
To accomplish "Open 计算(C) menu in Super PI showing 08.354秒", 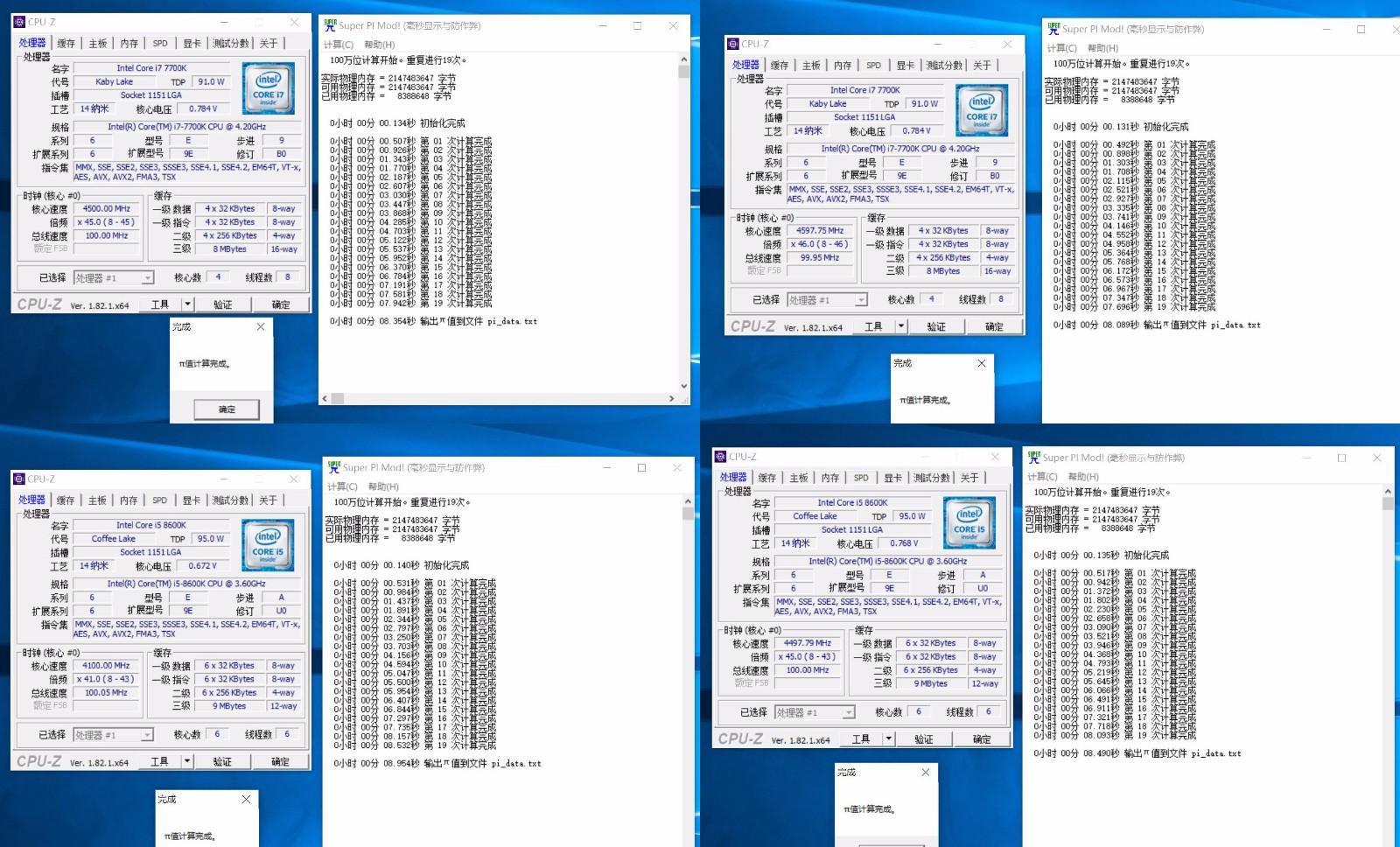I will tap(339, 45).
